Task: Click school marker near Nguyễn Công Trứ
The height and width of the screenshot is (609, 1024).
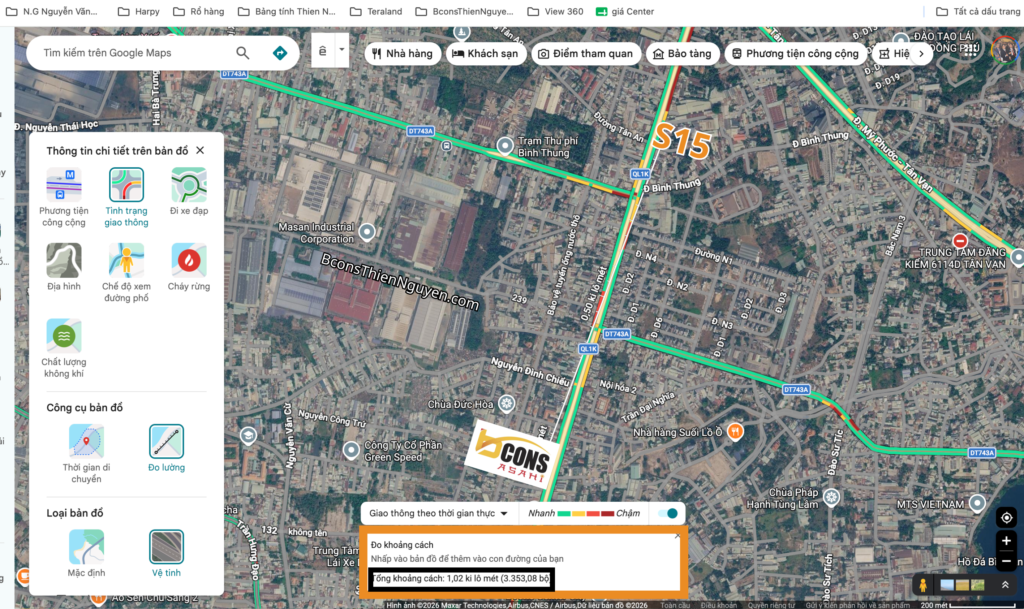Action: tap(248, 435)
